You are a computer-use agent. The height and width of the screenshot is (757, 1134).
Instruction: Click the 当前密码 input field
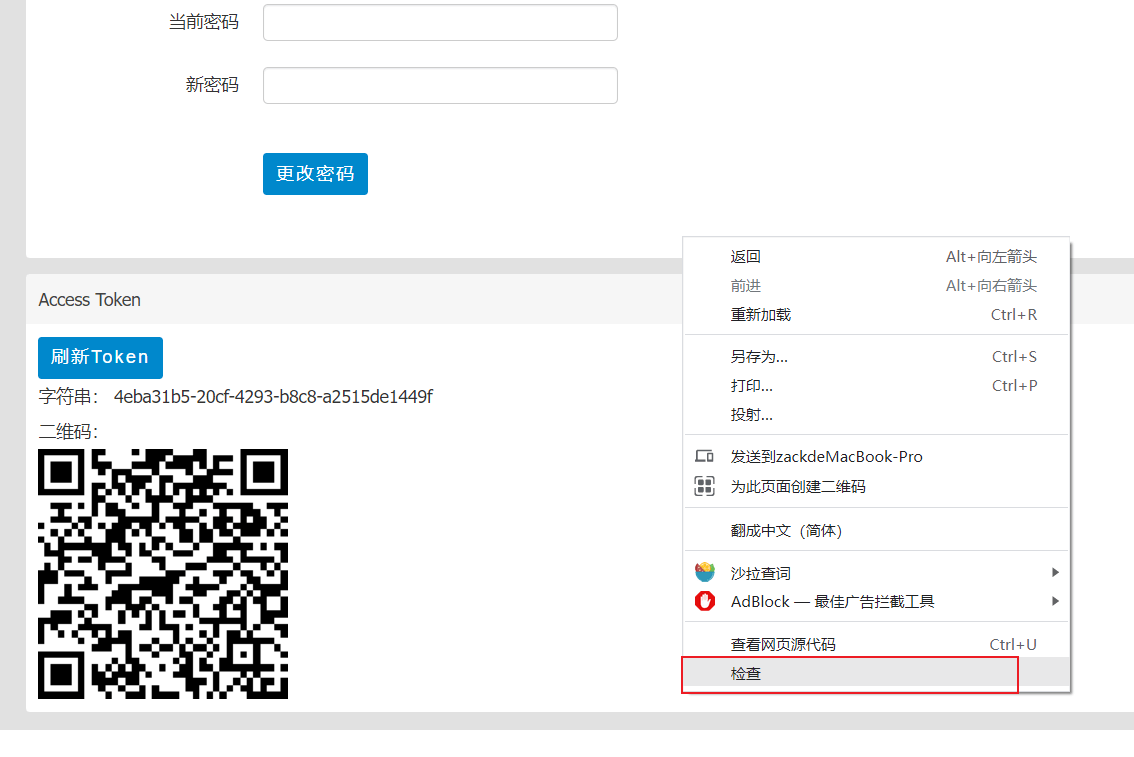[x=440, y=22]
